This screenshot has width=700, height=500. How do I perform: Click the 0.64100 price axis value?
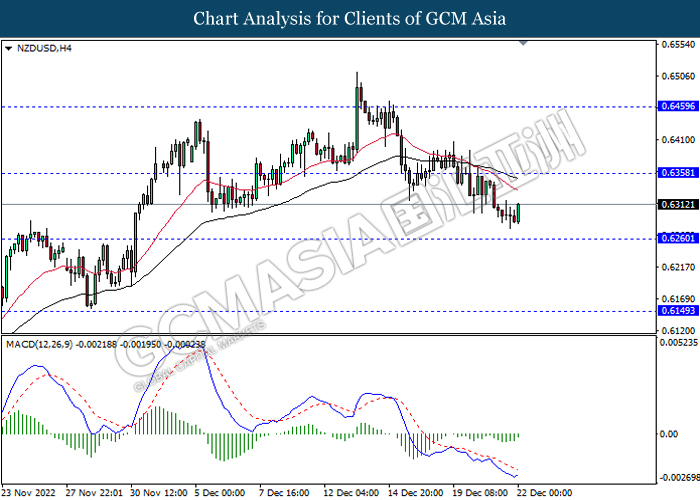point(678,140)
